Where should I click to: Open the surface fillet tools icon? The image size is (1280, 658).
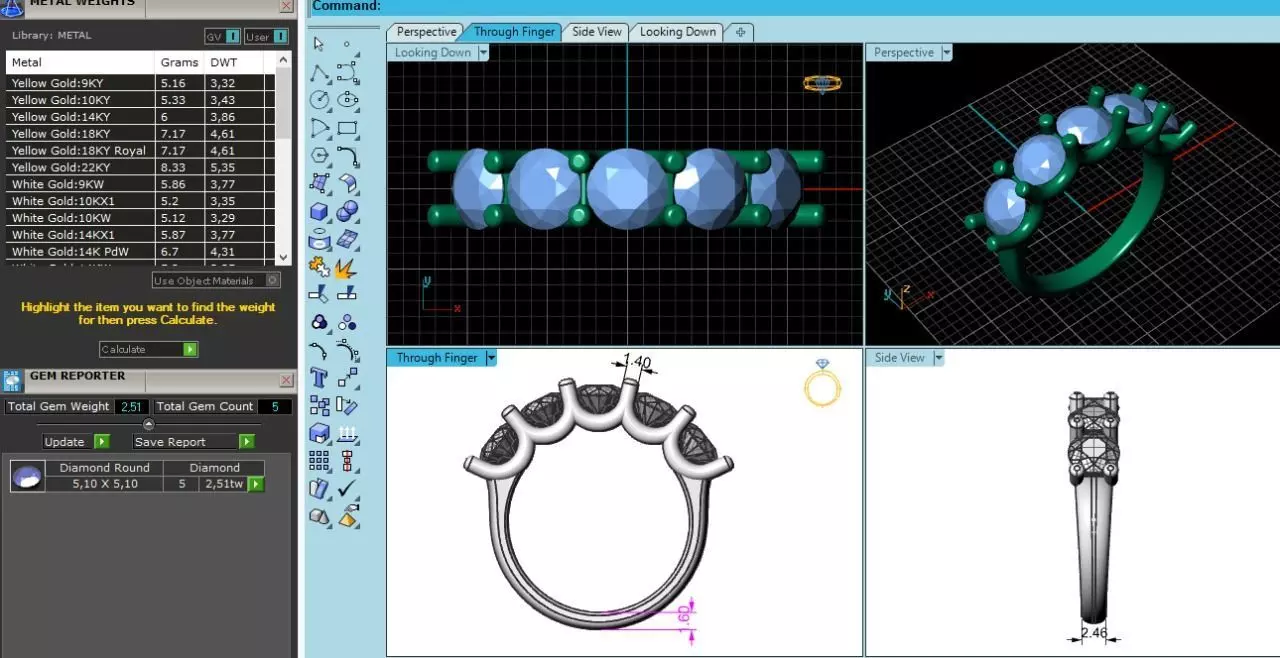pyautogui.click(x=347, y=183)
